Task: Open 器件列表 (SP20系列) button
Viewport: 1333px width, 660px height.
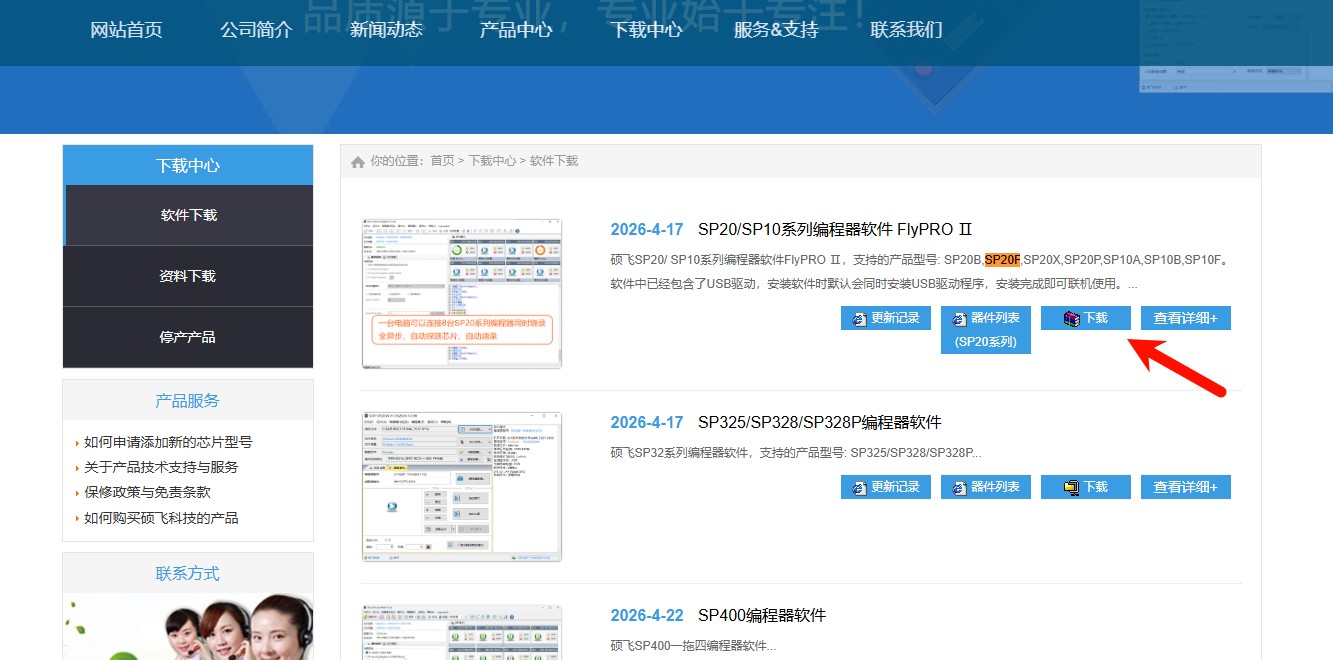Action: [986, 330]
